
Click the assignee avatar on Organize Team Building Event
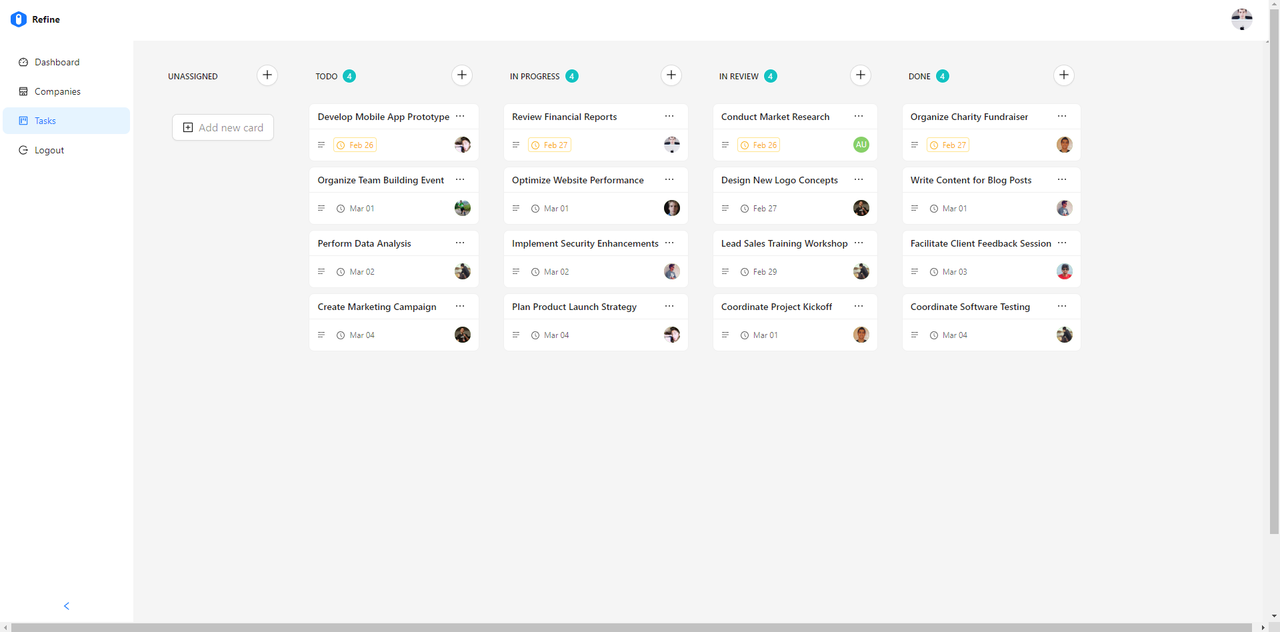tap(462, 208)
